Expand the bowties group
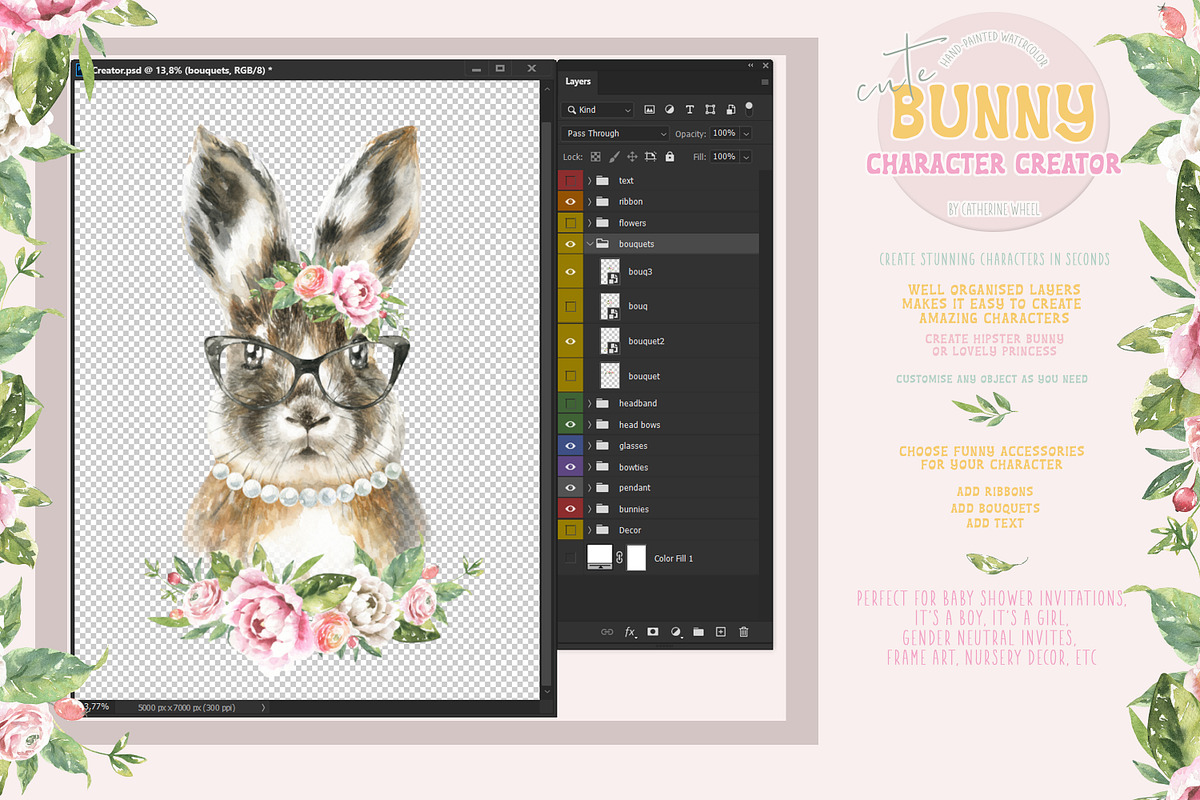The image size is (1200, 800). [x=590, y=467]
